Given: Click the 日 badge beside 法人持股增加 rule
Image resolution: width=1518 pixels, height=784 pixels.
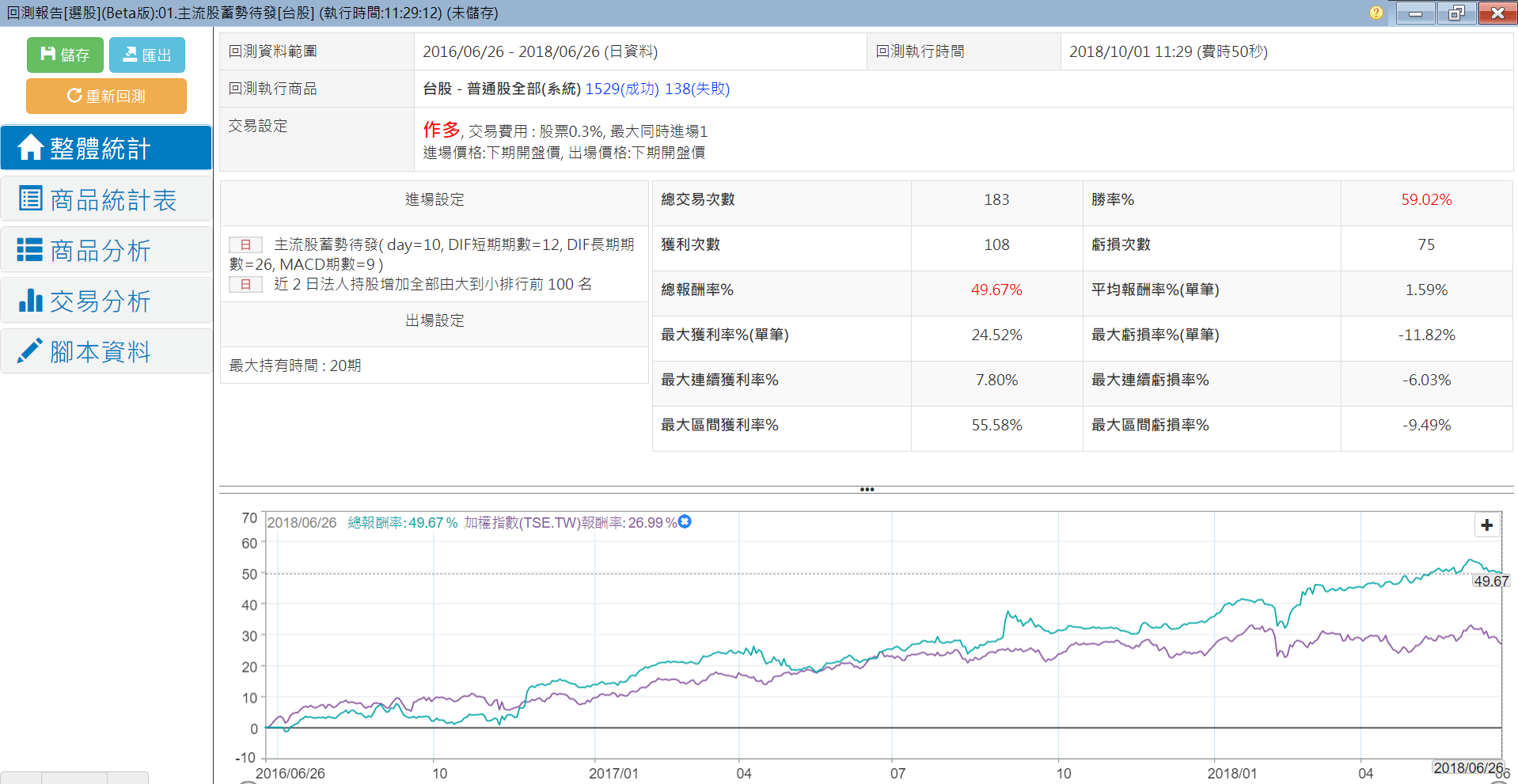Looking at the screenshot, I should [x=245, y=284].
